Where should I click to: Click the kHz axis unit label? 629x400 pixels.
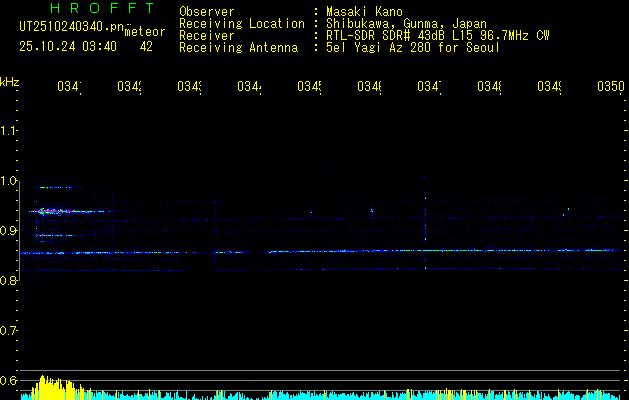point(10,82)
